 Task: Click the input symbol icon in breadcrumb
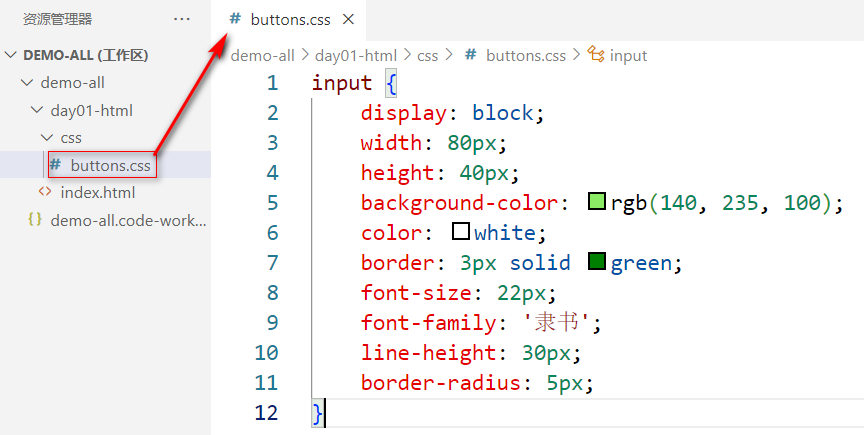[597, 55]
